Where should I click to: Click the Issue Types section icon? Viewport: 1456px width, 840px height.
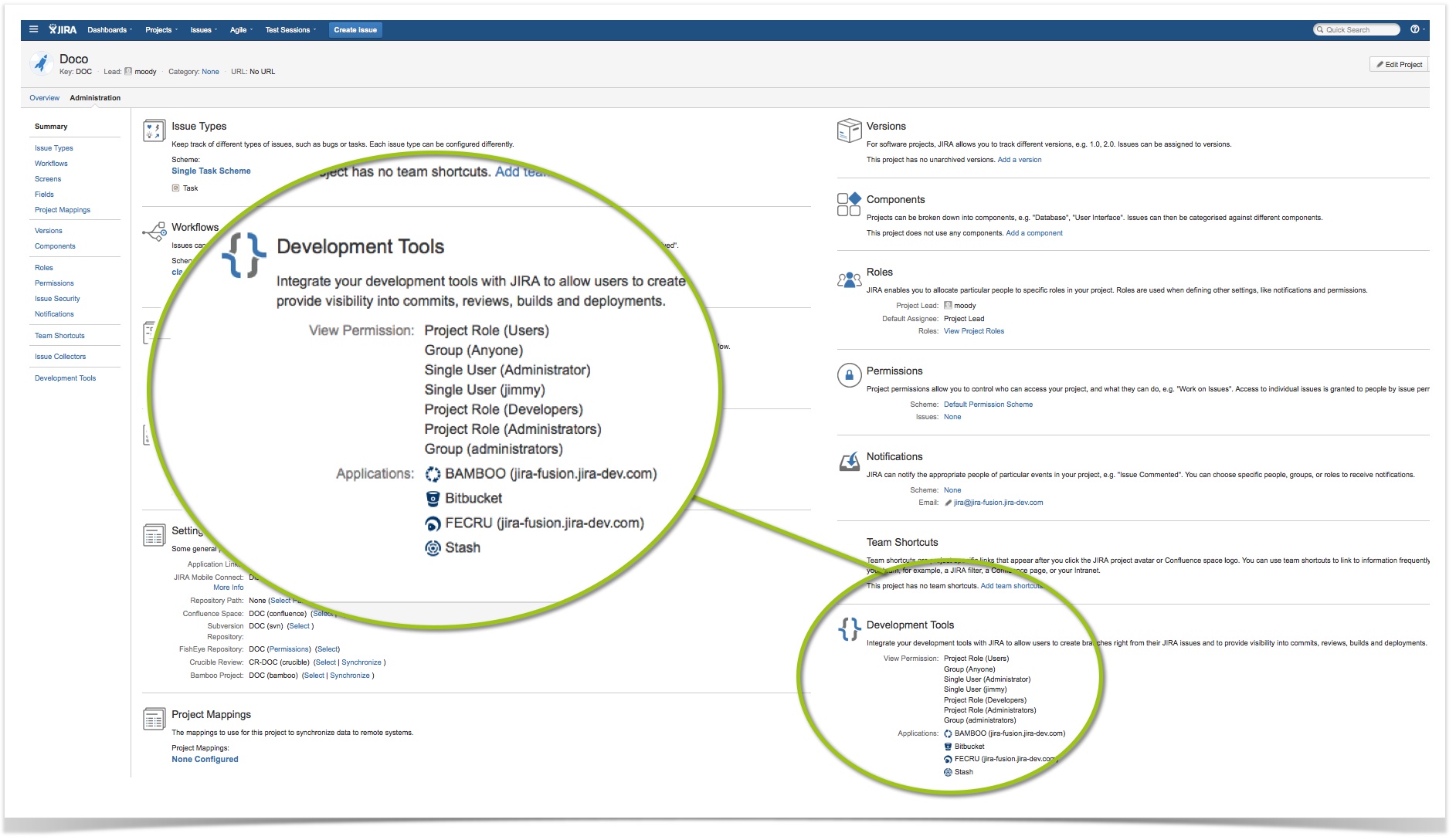coord(154,131)
